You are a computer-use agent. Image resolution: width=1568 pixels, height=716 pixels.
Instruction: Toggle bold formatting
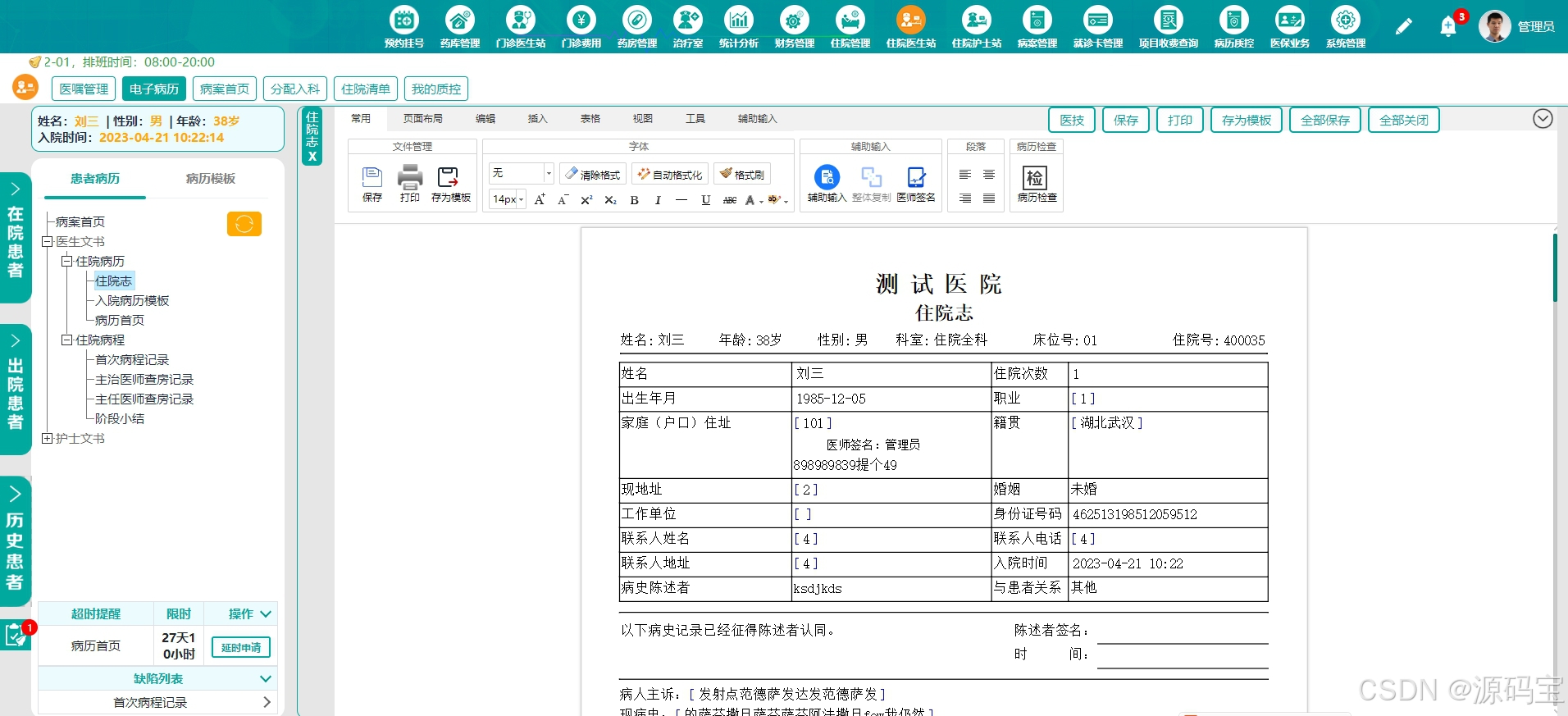pos(634,199)
